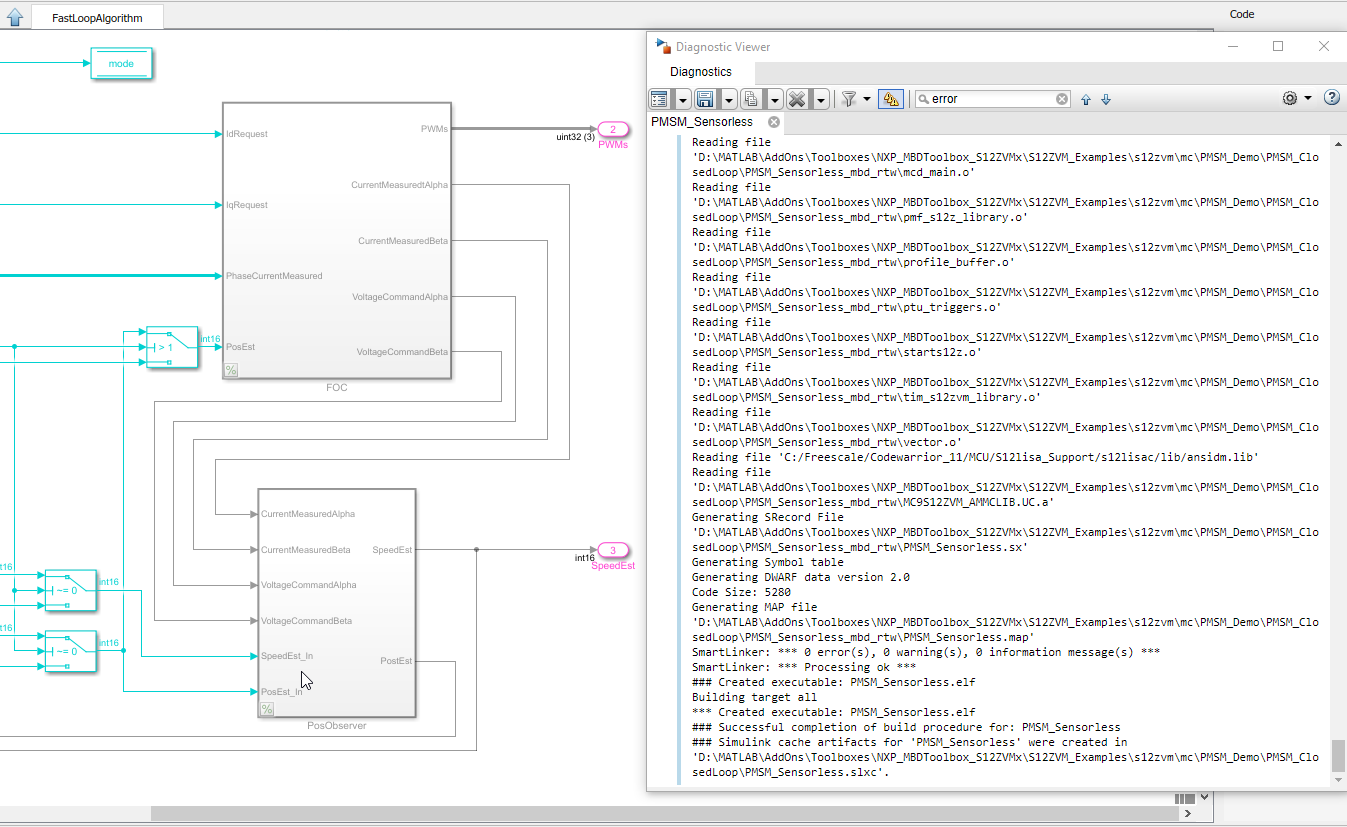
Task: Toggle the percent badge on PosObserver block
Action: [x=266, y=708]
